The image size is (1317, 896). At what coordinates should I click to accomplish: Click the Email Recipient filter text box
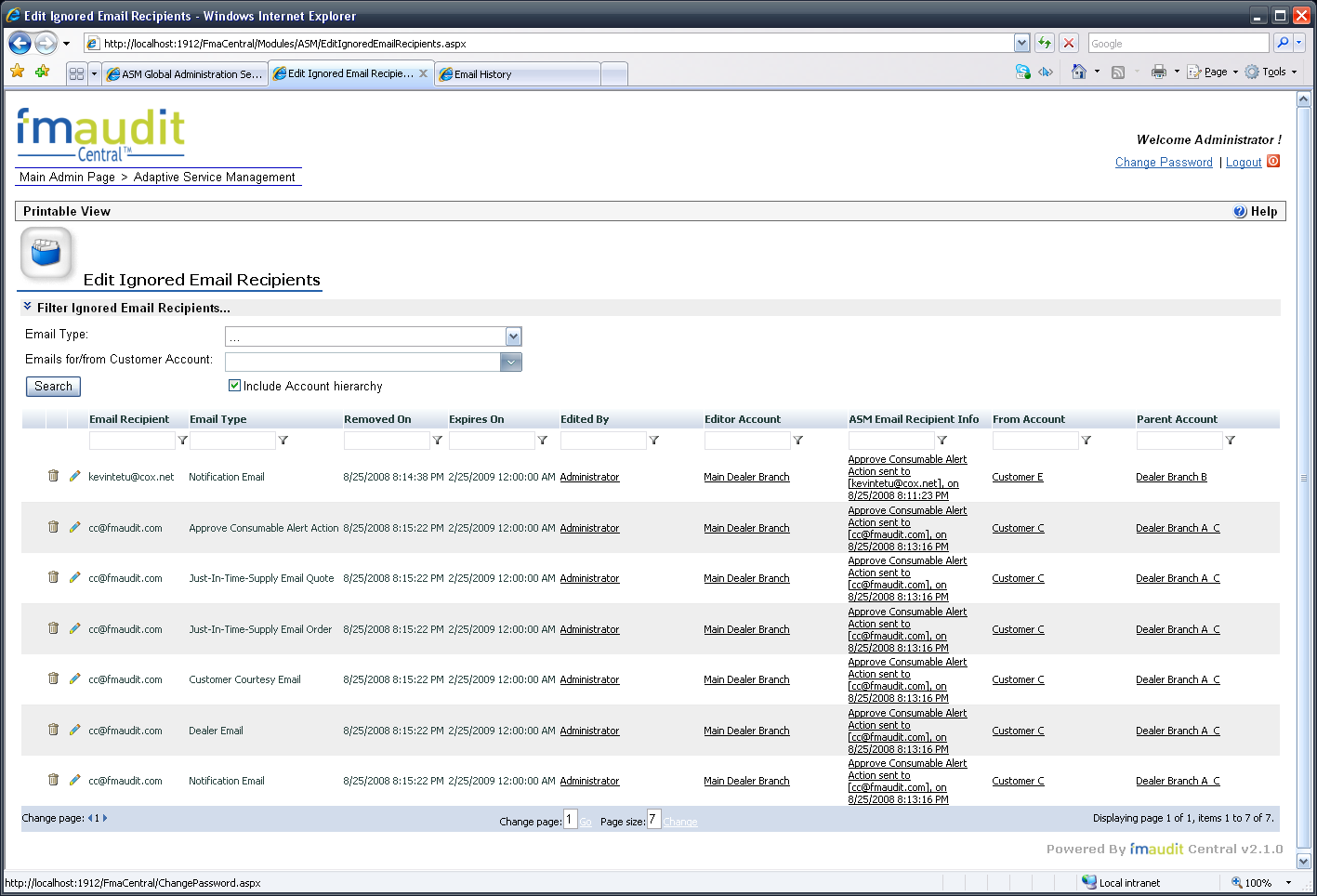(x=132, y=441)
